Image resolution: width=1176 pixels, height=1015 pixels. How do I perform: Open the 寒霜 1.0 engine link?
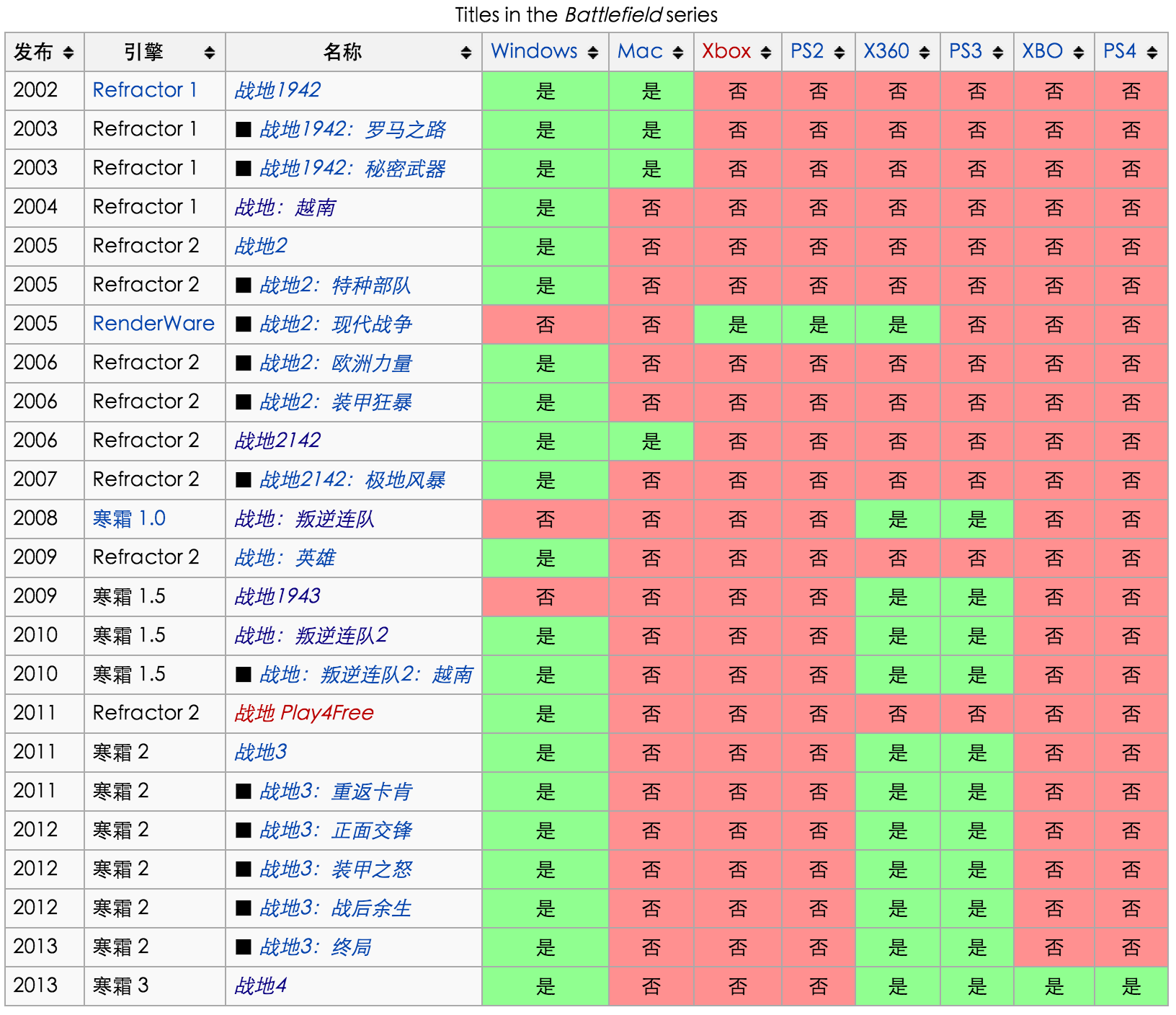coord(129,518)
